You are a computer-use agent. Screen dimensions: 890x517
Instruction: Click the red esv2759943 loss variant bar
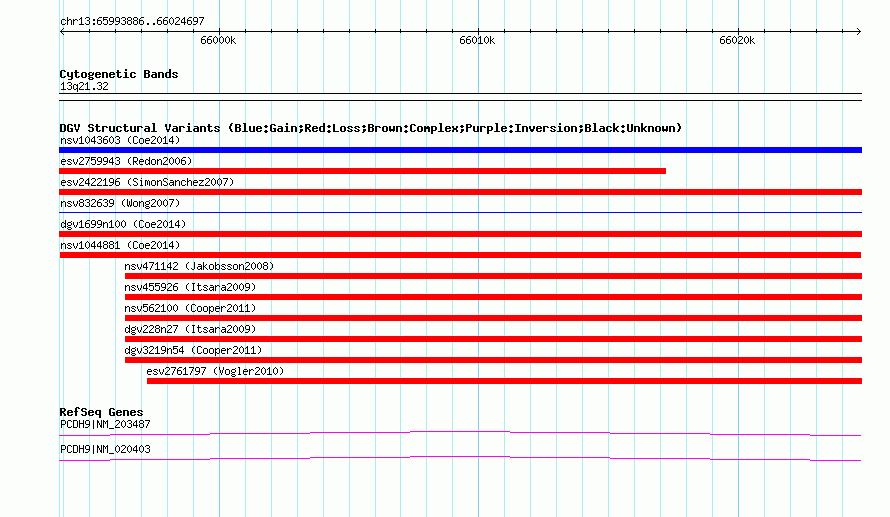click(x=362, y=171)
